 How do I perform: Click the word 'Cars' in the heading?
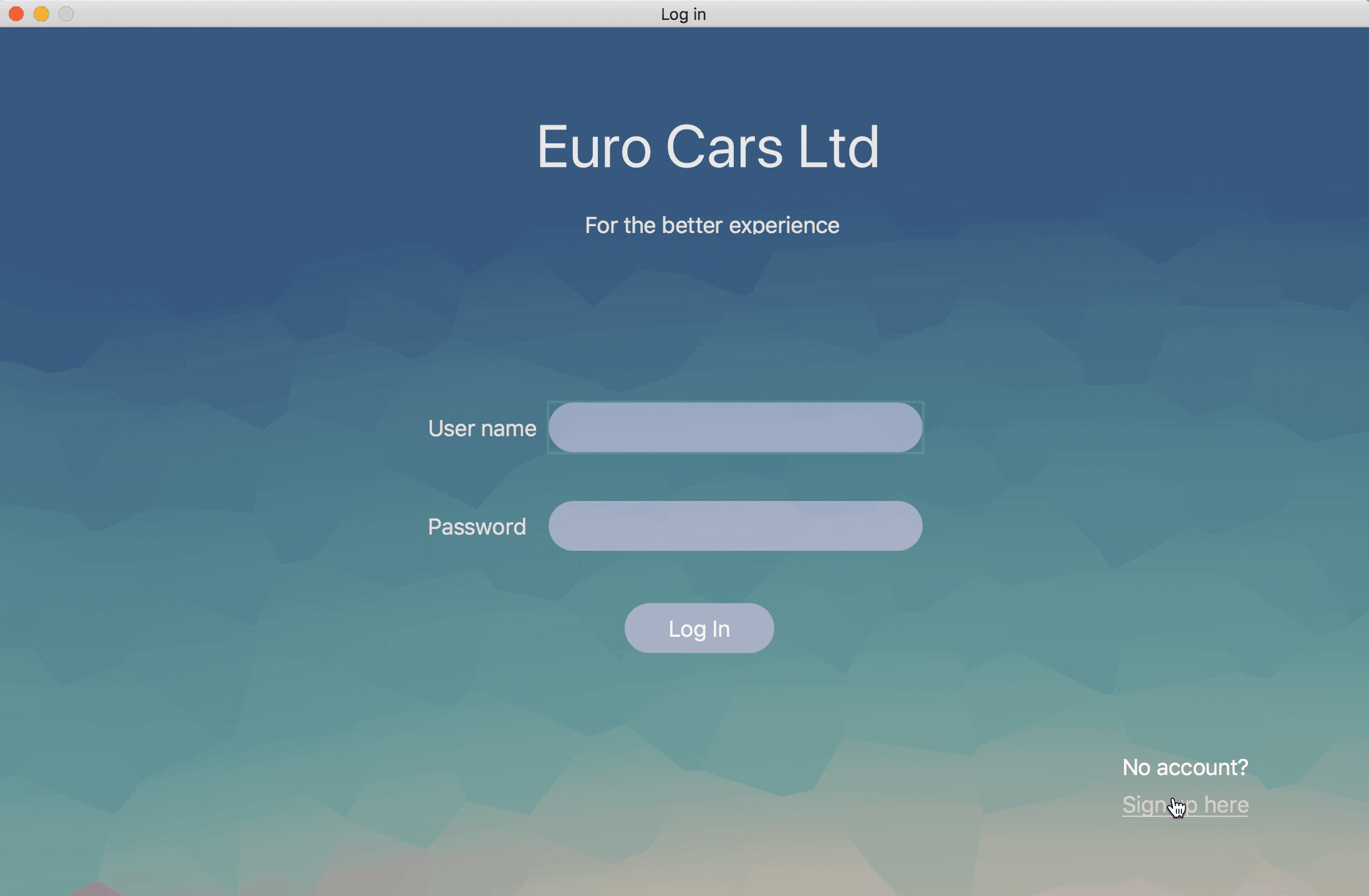pos(724,147)
